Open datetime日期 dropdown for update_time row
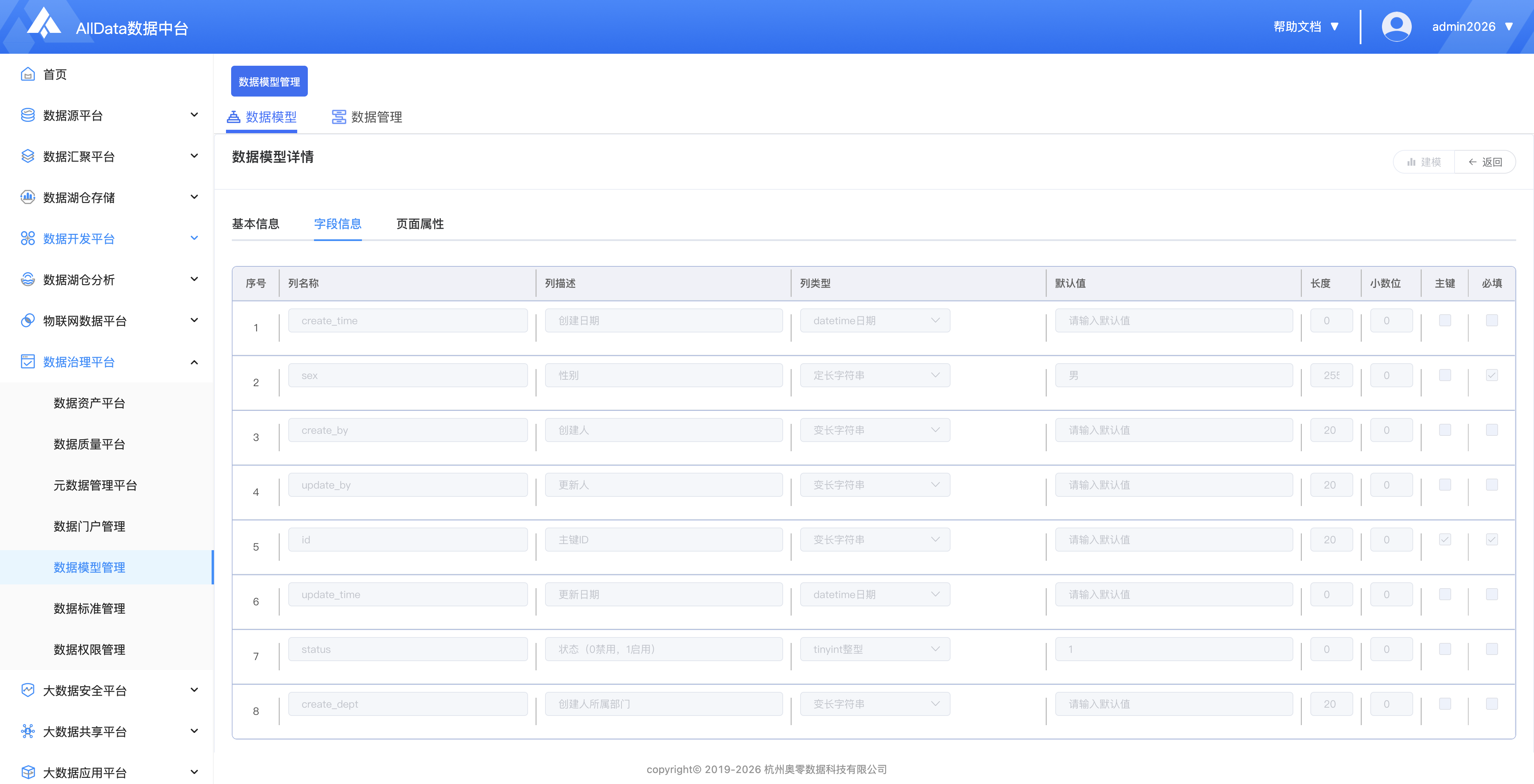 pyautogui.click(x=875, y=594)
